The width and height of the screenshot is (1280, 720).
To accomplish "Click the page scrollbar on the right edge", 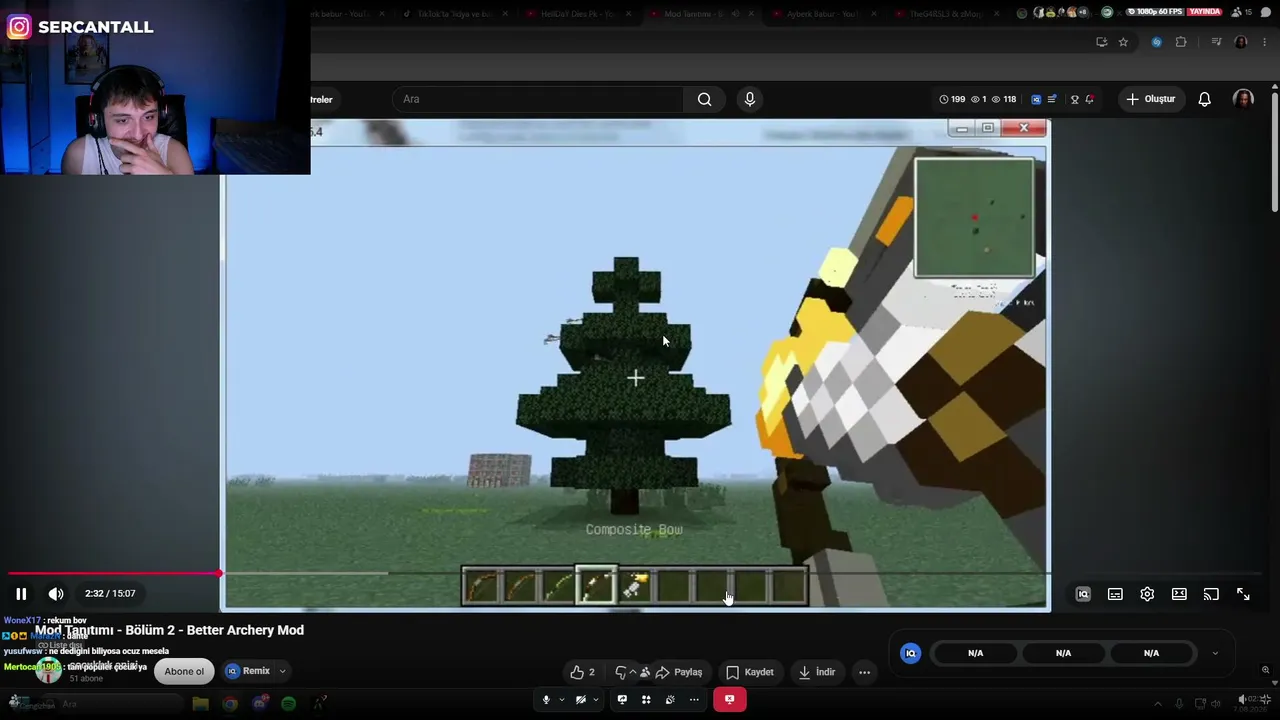I will [1275, 150].
